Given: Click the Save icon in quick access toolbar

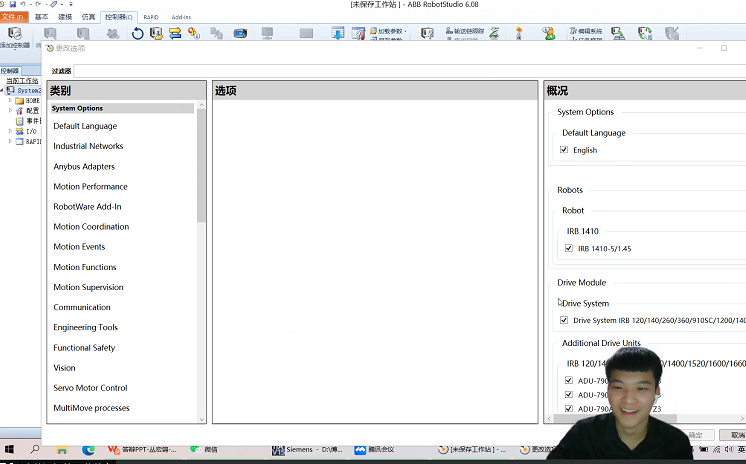Looking at the screenshot, I should [x=13, y=4].
